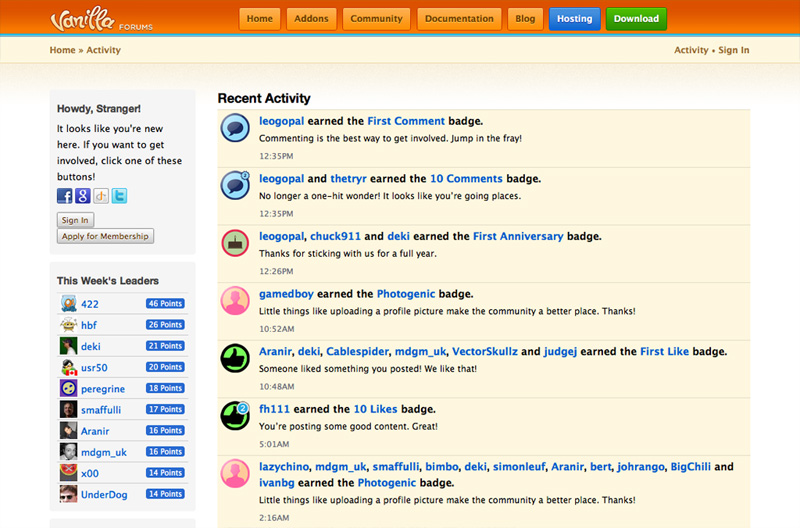Image resolution: width=800 pixels, height=528 pixels.
Task: Open the Addons menu item
Action: tap(312, 19)
